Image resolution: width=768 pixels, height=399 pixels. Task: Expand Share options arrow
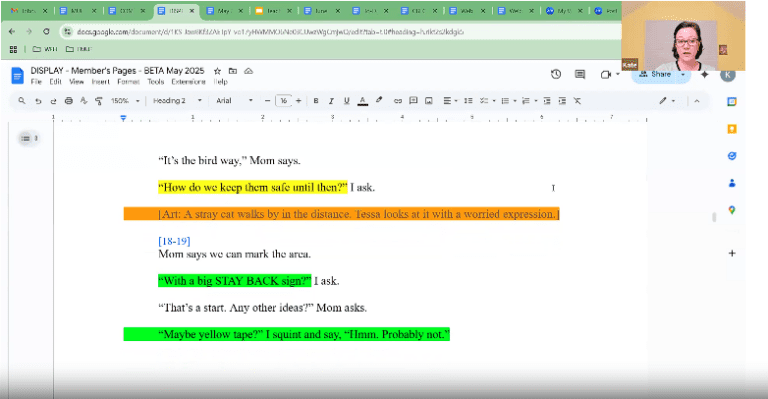coord(683,74)
